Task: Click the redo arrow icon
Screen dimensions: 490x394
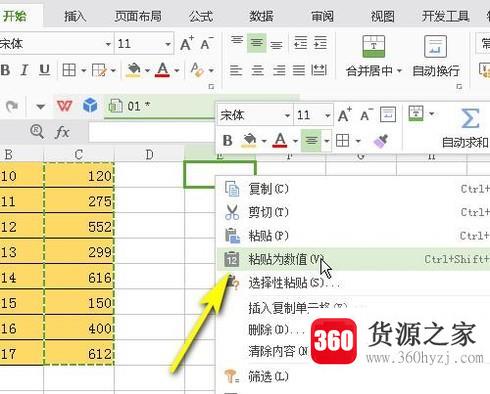Action: point(12,106)
